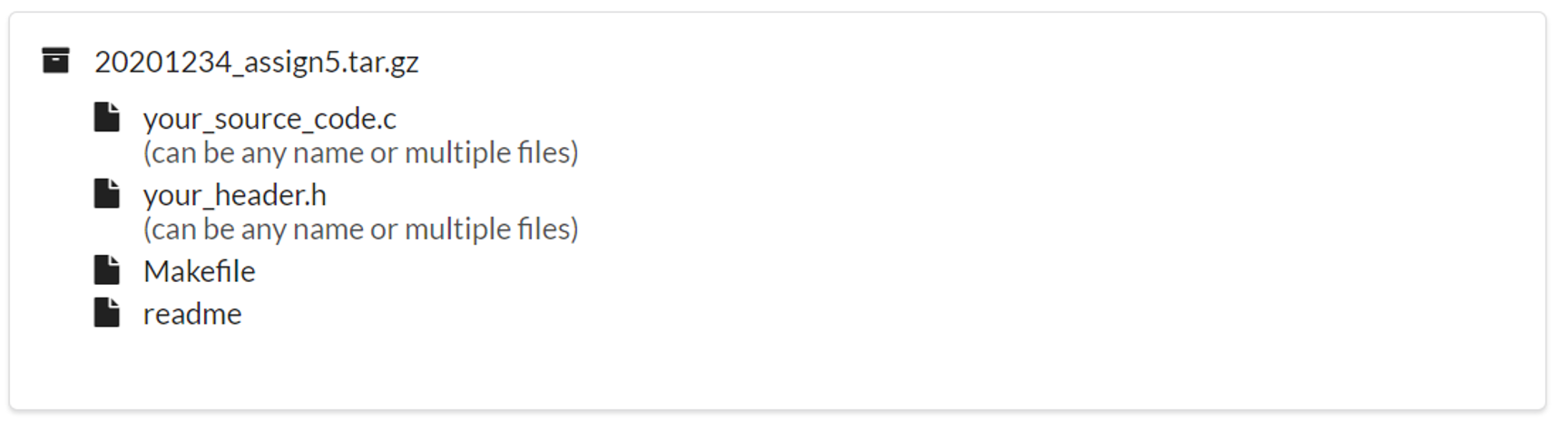Click the Makefile document icon
Viewport: 1568px width, 429px height.
click(107, 269)
